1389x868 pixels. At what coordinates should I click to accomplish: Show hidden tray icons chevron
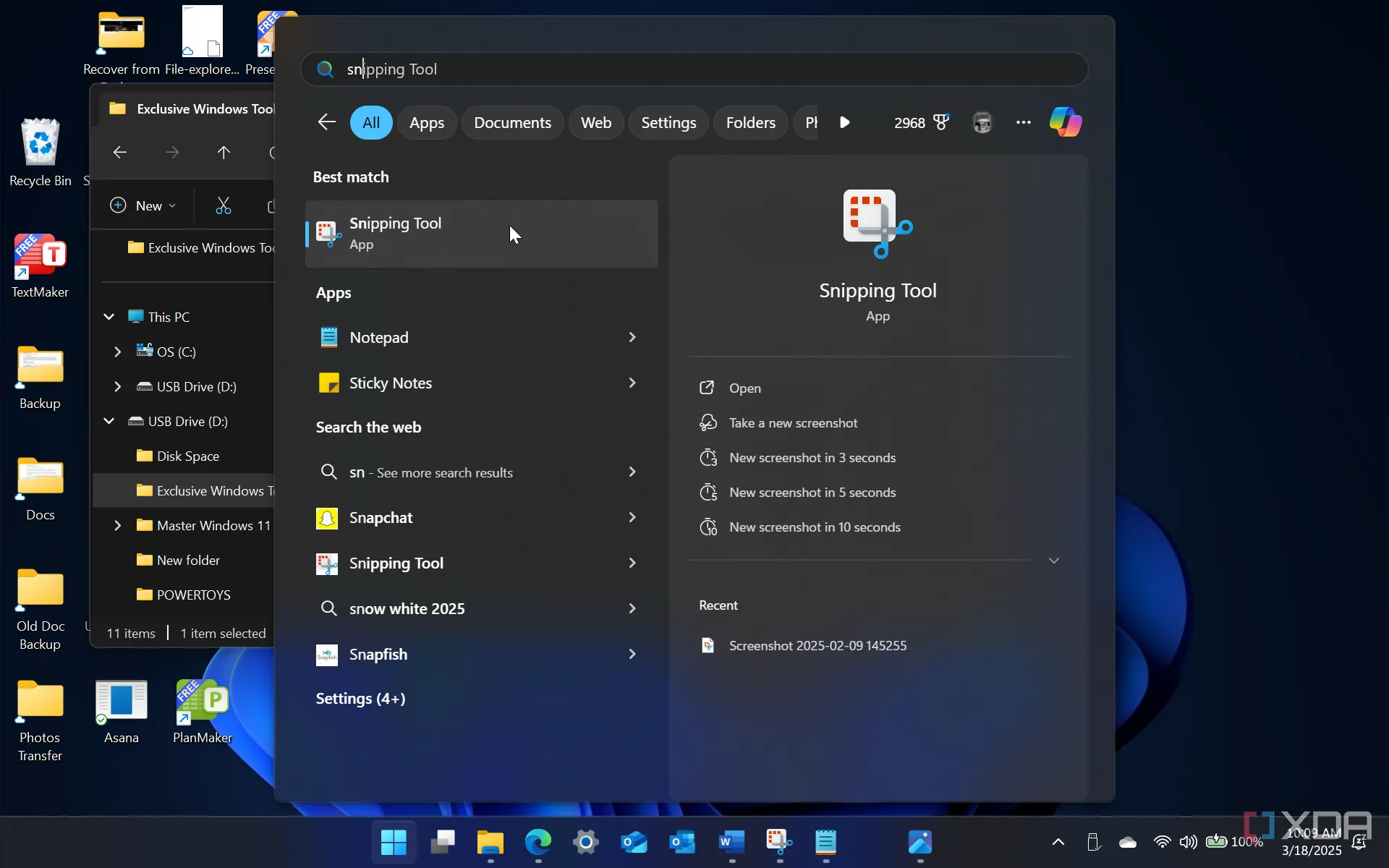click(1058, 842)
